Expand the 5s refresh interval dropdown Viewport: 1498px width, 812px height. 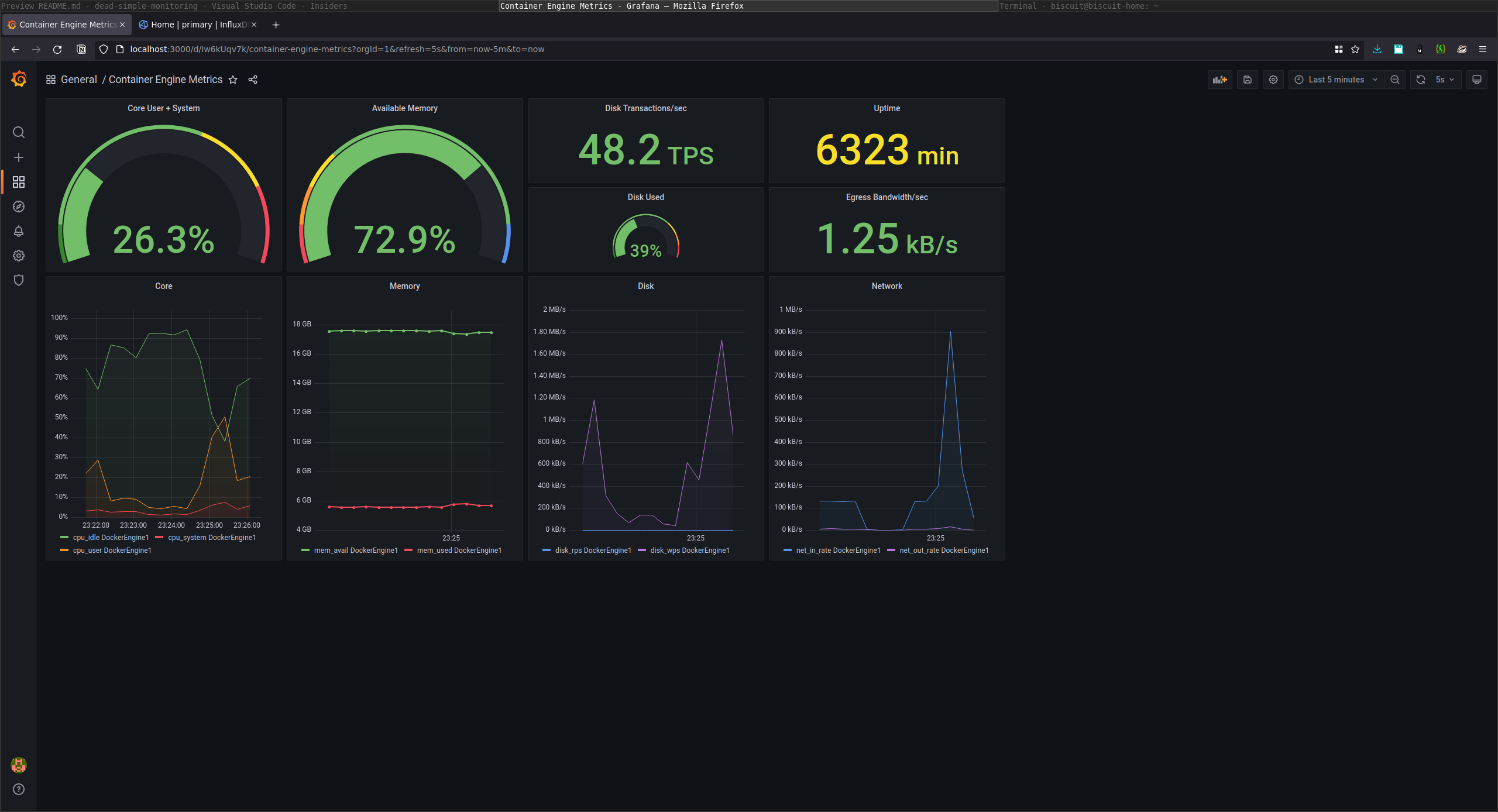click(x=1444, y=80)
